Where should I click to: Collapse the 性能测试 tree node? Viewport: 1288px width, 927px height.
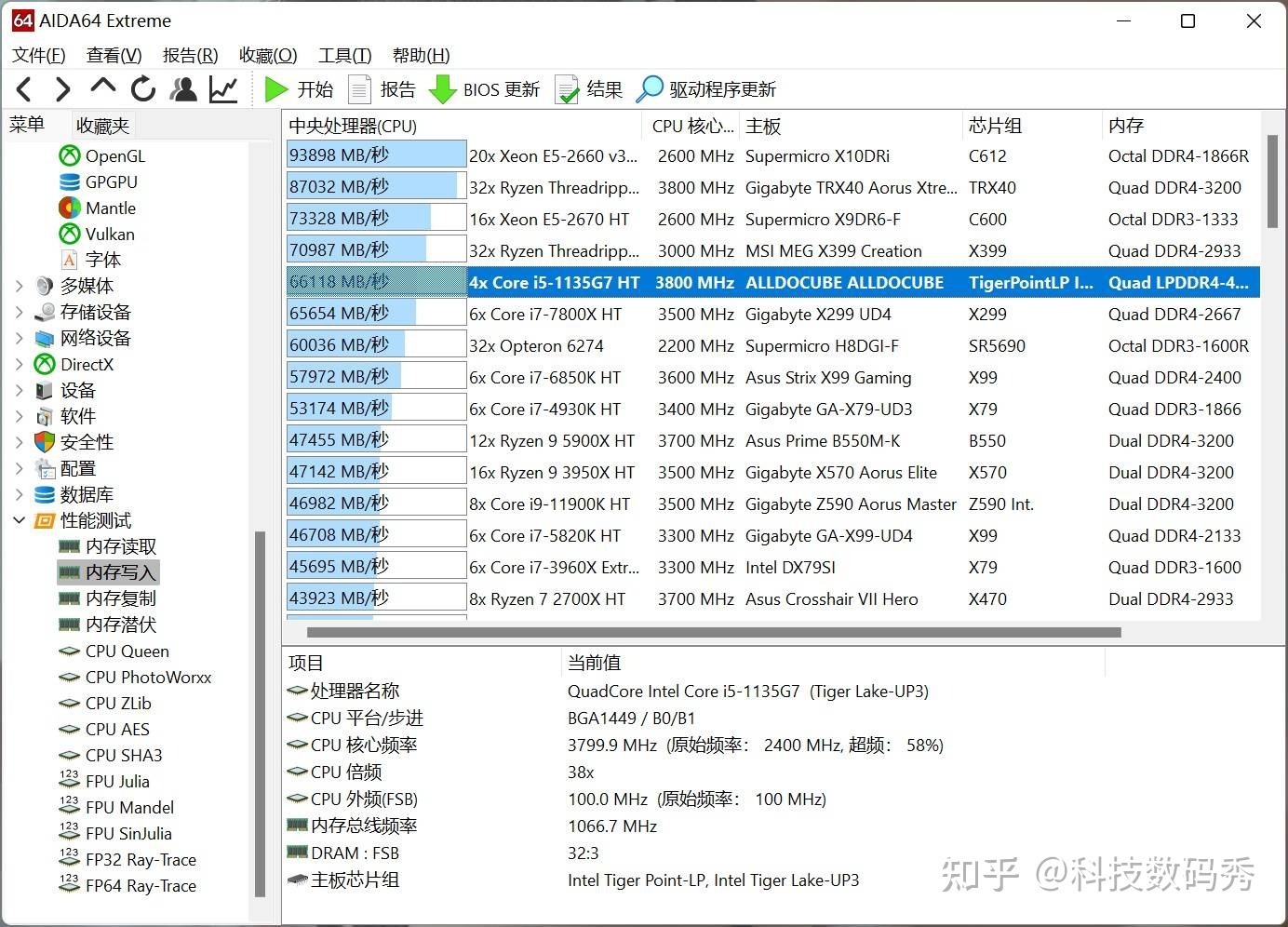click(x=20, y=520)
